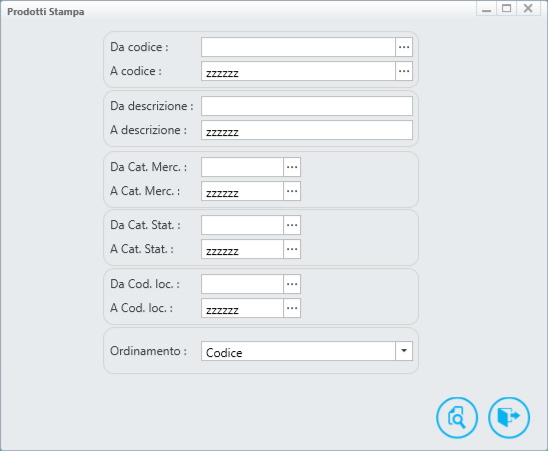The width and height of the screenshot is (548, 451).
Task: Open lookup for A codice field
Action: (404, 71)
